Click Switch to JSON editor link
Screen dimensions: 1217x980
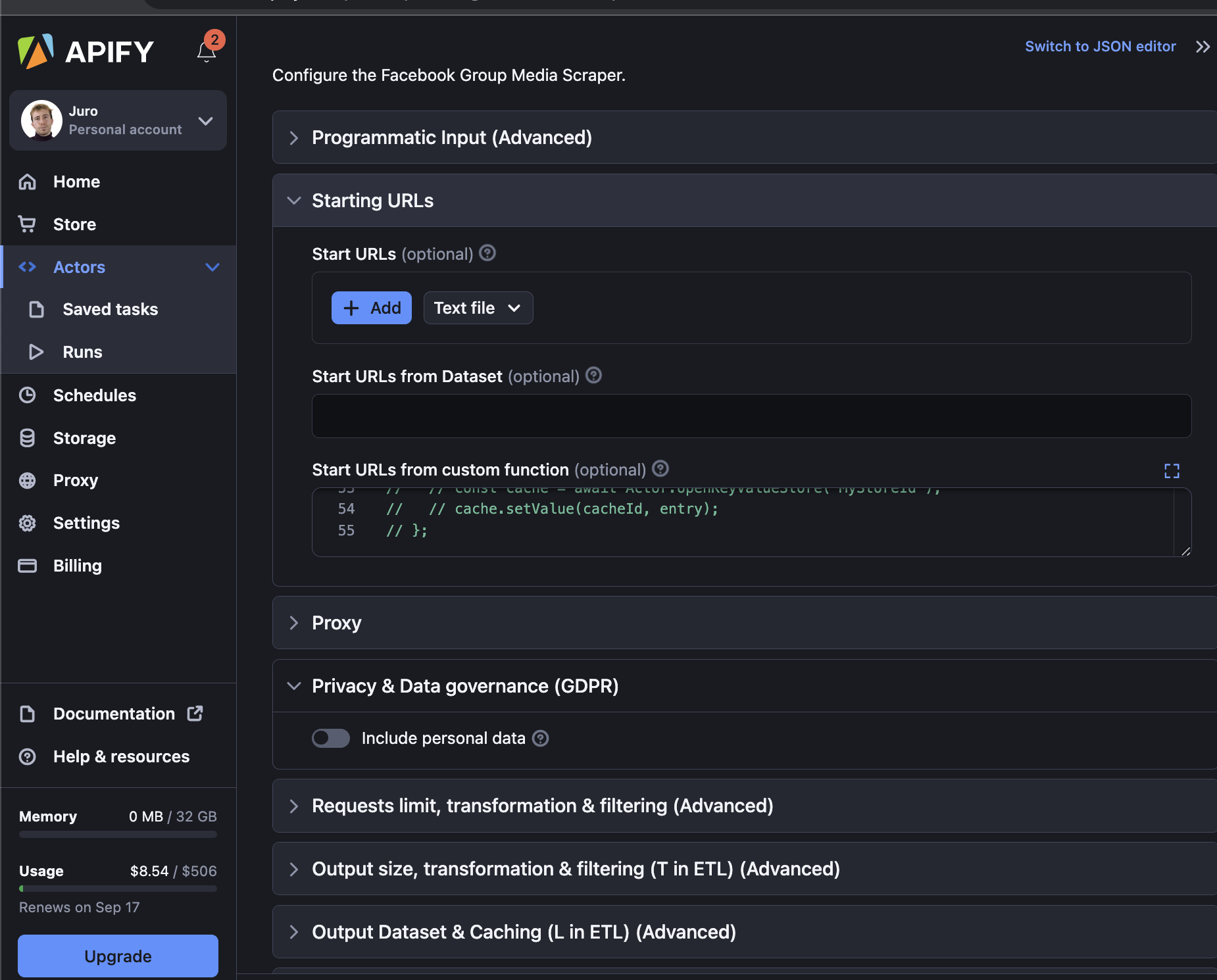click(x=1101, y=47)
